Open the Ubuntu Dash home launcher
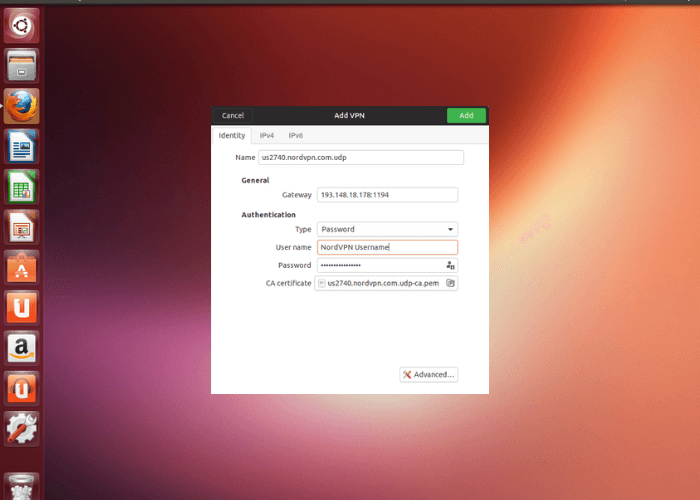700x500 pixels. pyautogui.click(x=21, y=25)
